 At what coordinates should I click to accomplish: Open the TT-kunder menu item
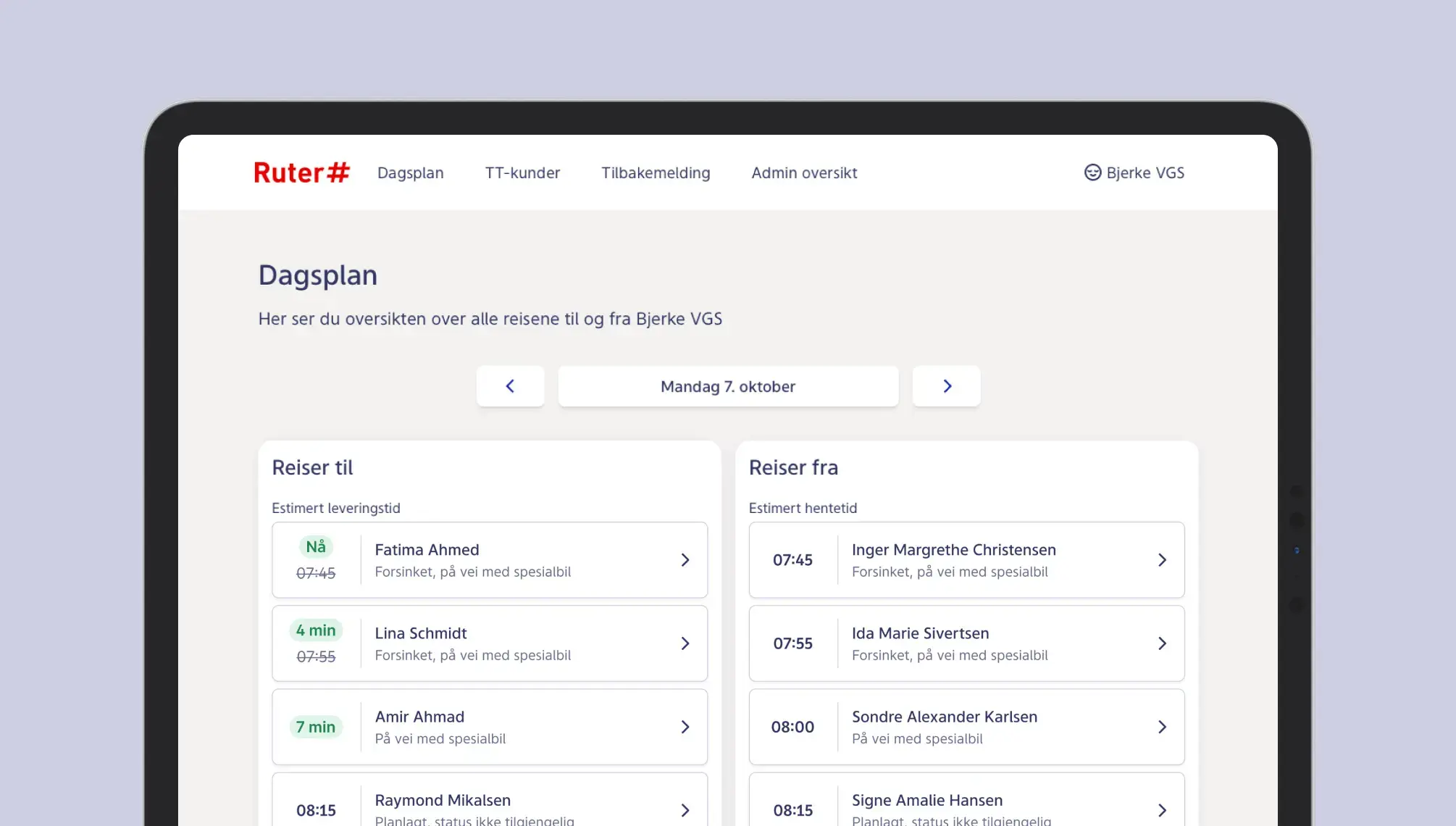pyautogui.click(x=522, y=172)
